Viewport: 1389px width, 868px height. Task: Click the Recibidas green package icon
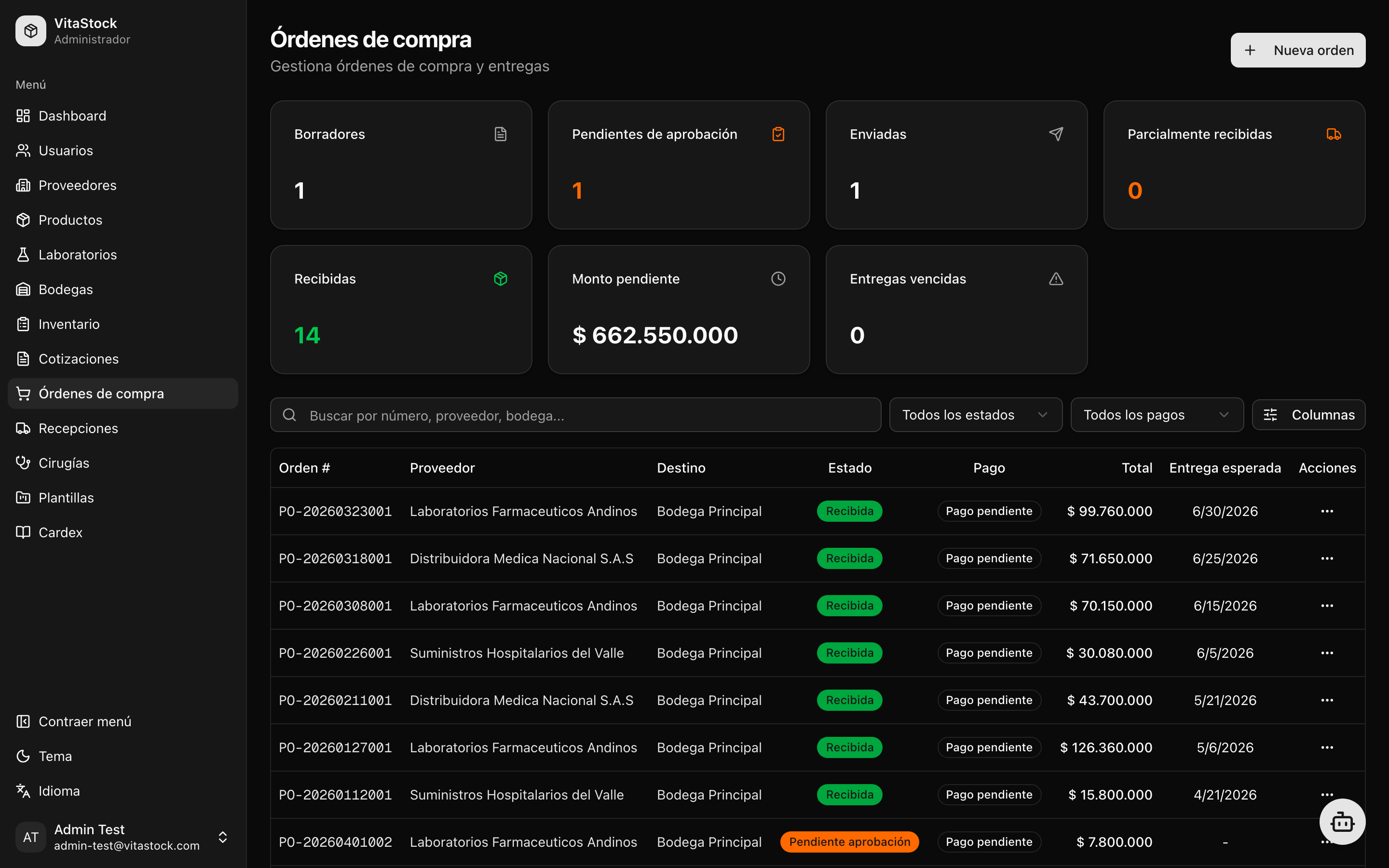501,279
